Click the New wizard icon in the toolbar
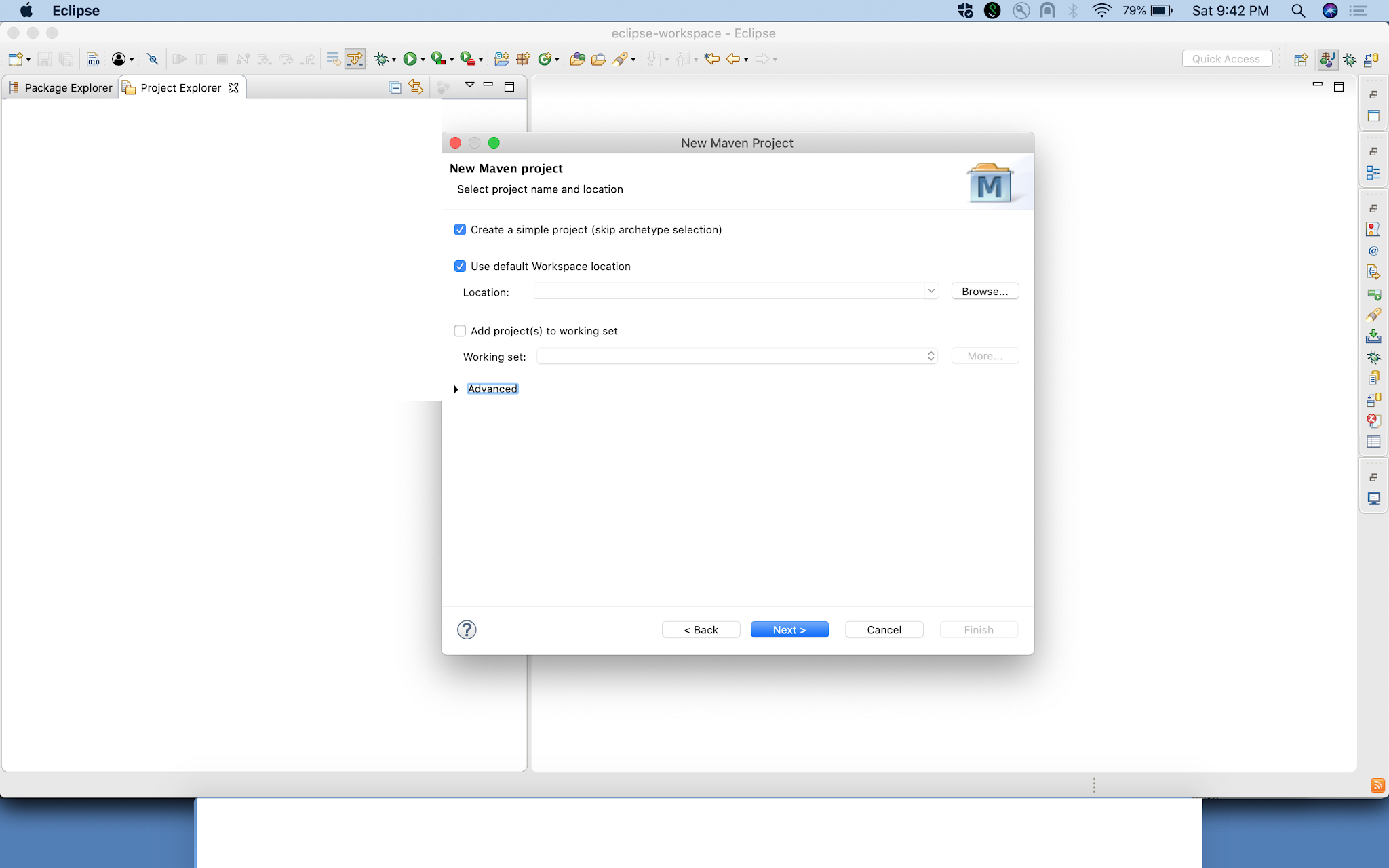Image resolution: width=1389 pixels, height=868 pixels. pos(15,59)
